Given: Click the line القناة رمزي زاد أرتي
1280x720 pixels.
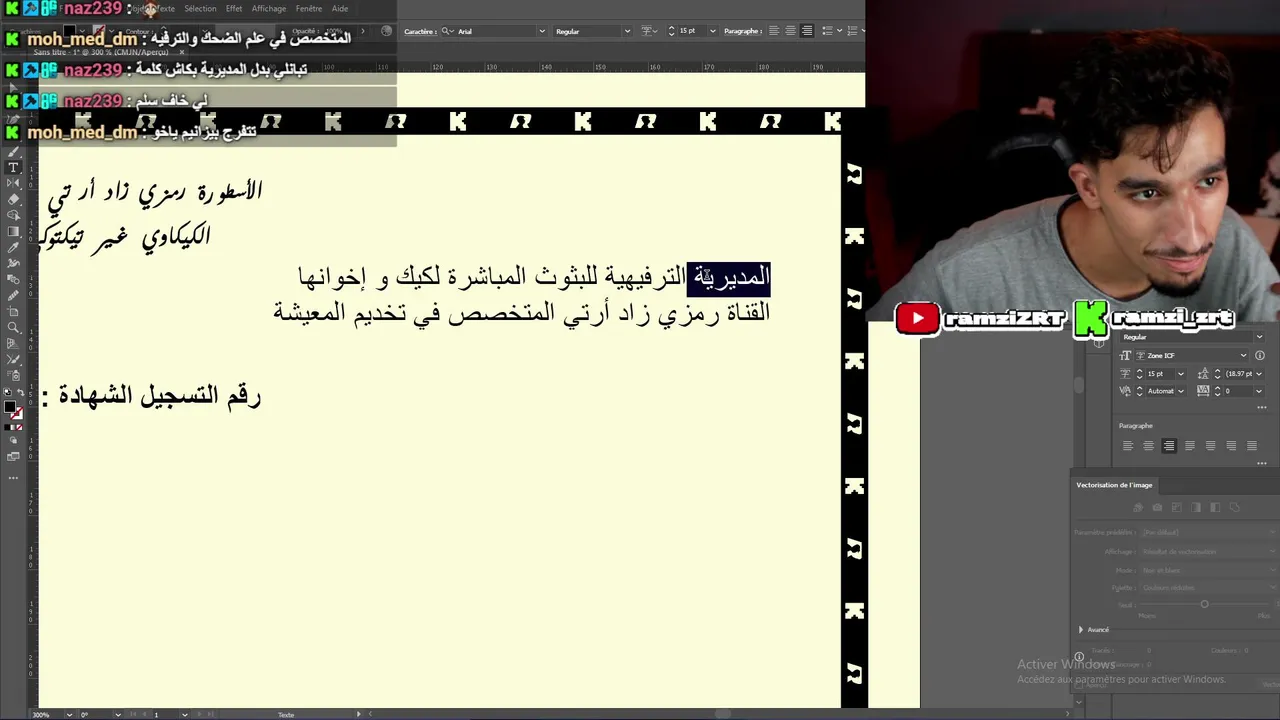Looking at the screenshot, I should 521,313.
